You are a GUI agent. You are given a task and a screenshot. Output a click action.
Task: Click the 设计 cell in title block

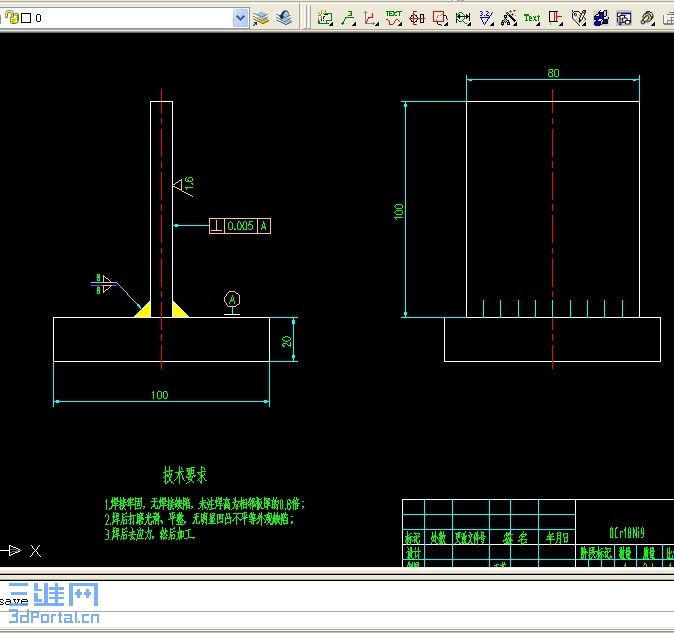point(413,552)
